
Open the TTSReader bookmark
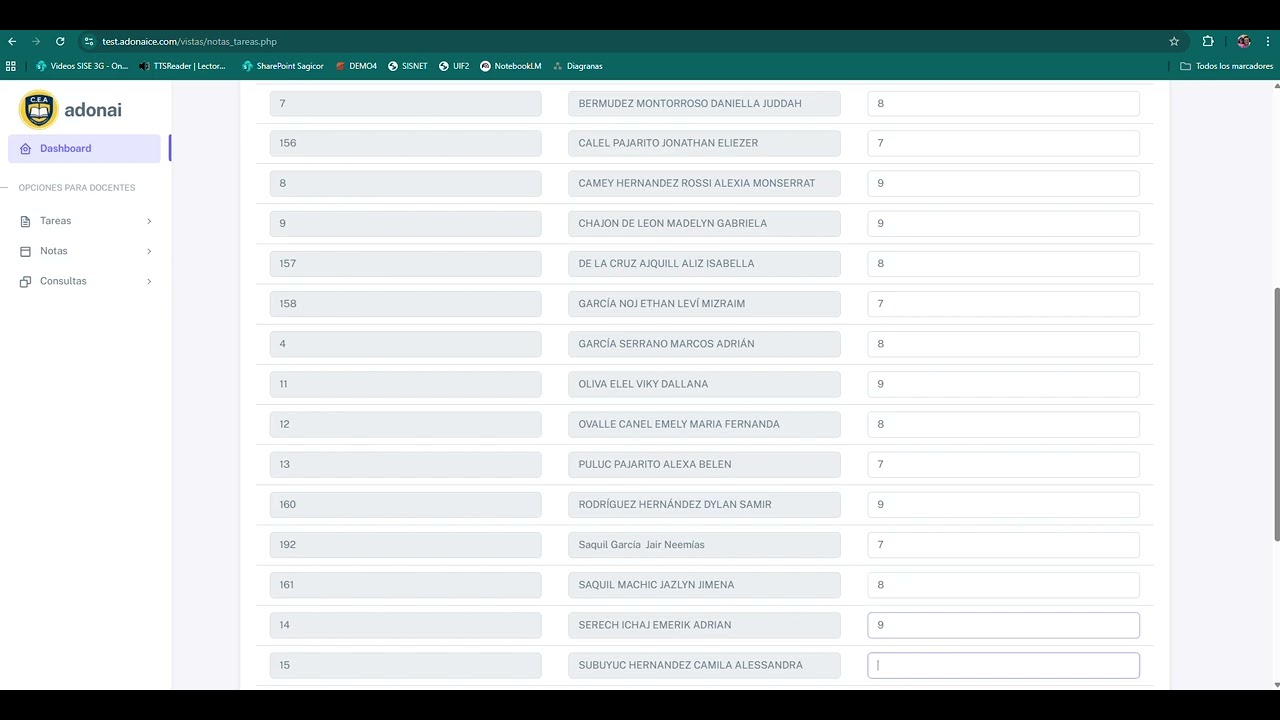pyautogui.click(x=183, y=66)
